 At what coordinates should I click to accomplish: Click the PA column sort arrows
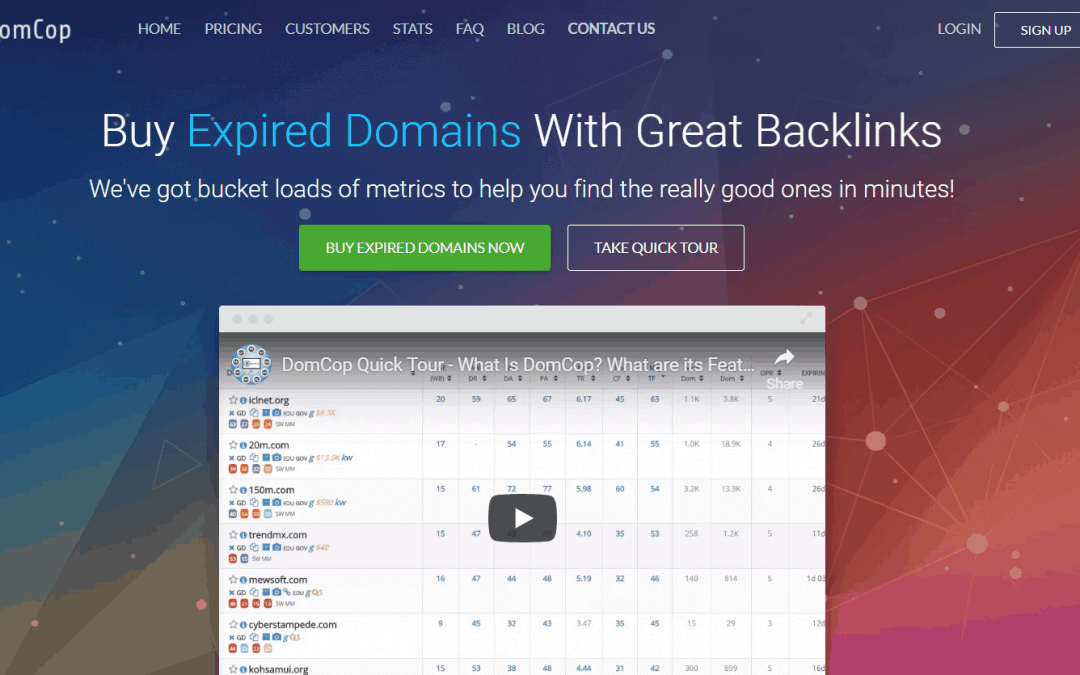[555, 378]
